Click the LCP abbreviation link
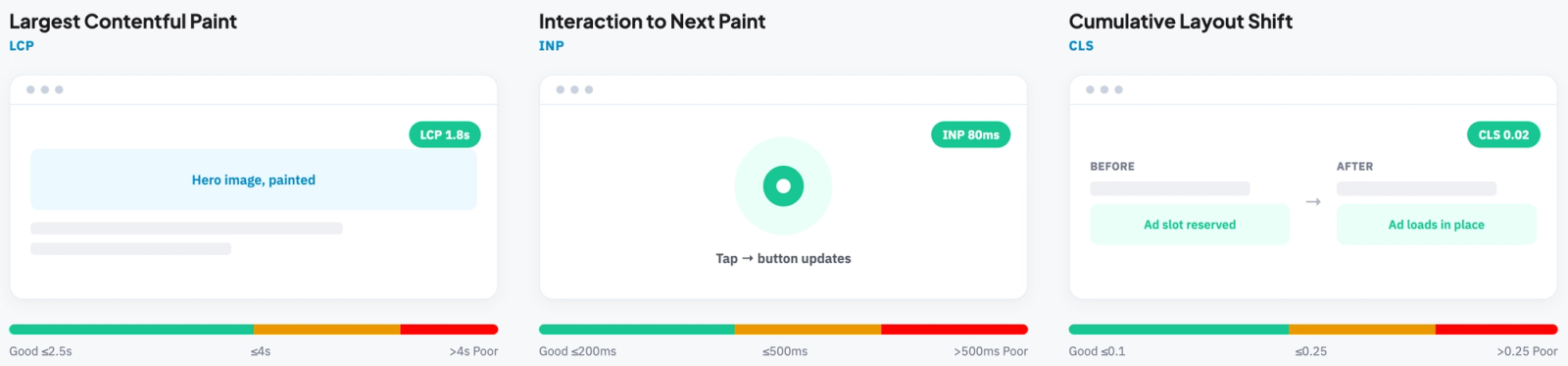1568x366 pixels. 22,46
